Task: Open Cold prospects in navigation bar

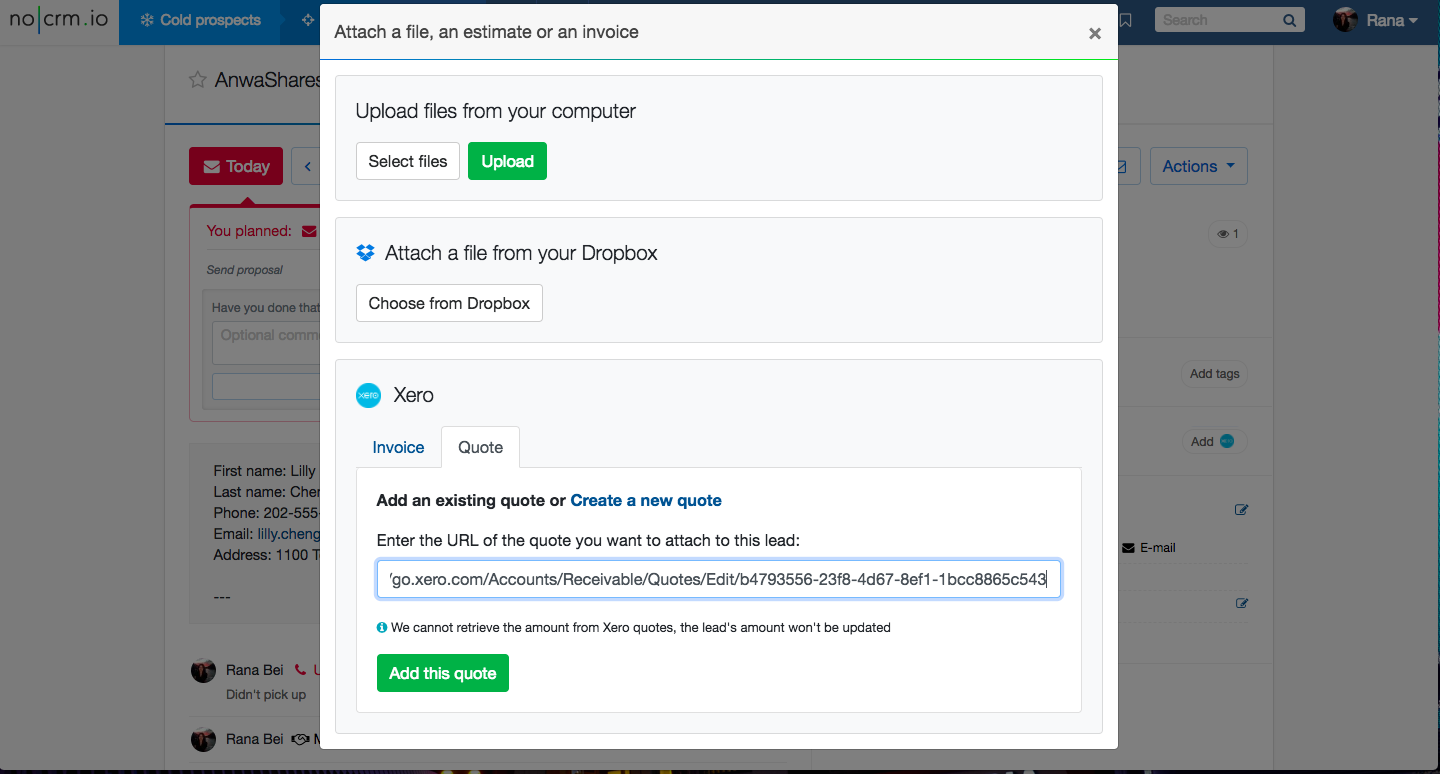Action: (x=200, y=20)
